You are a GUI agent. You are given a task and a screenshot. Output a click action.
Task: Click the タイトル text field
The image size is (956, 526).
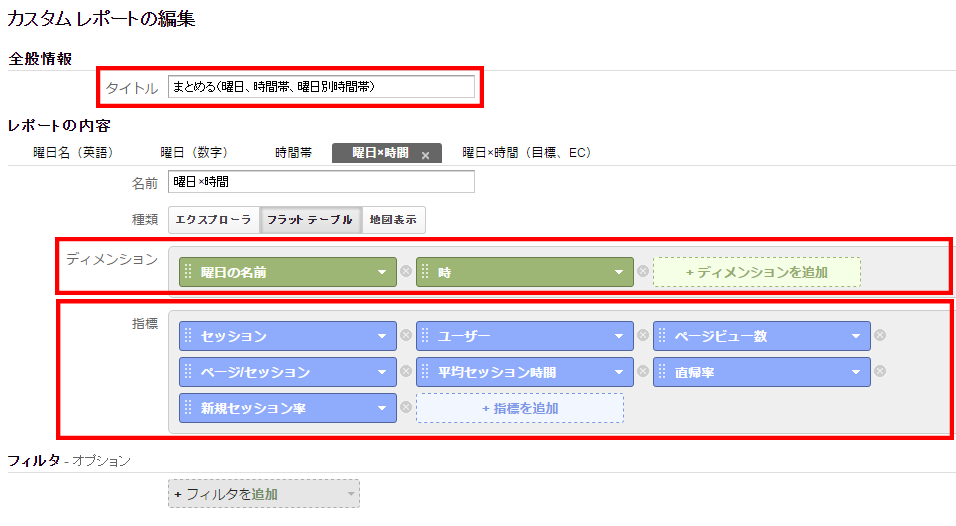tap(321, 87)
